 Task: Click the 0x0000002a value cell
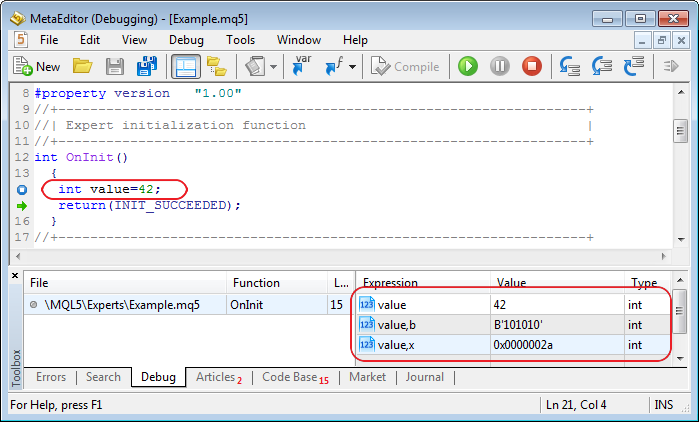click(x=557, y=345)
